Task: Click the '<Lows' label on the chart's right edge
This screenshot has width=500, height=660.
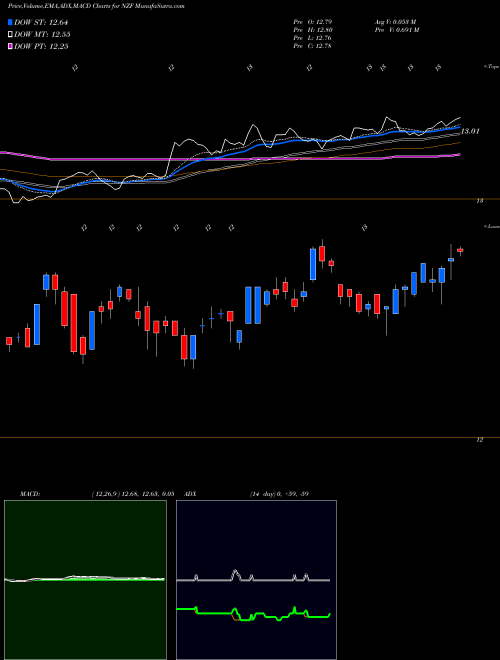Action: 491,226
